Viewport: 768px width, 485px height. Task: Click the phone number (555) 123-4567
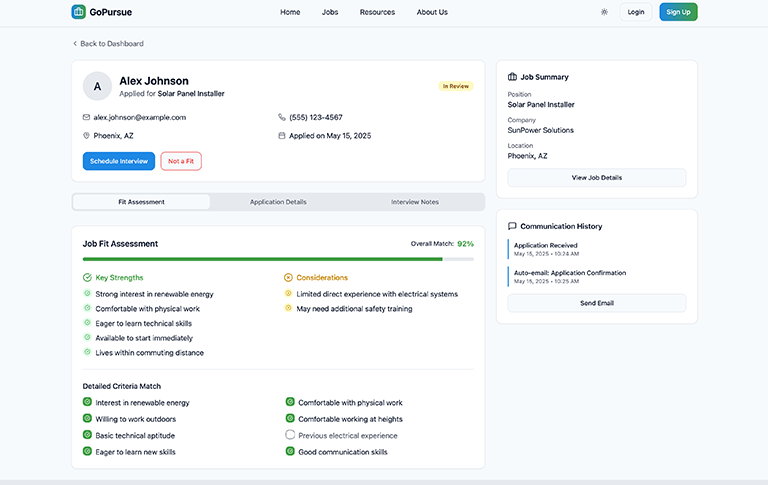coord(316,118)
